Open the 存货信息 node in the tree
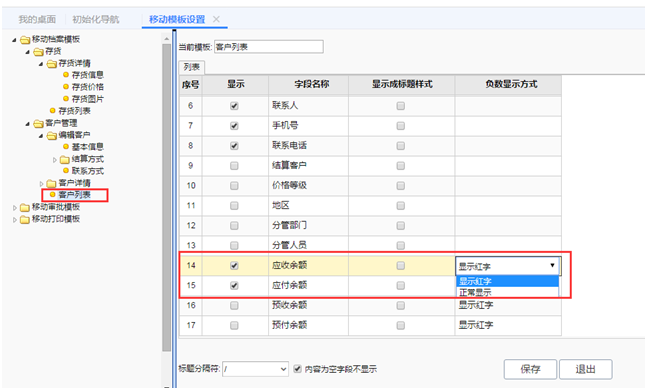This screenshot has width=647, height=390. coord(87,75)
